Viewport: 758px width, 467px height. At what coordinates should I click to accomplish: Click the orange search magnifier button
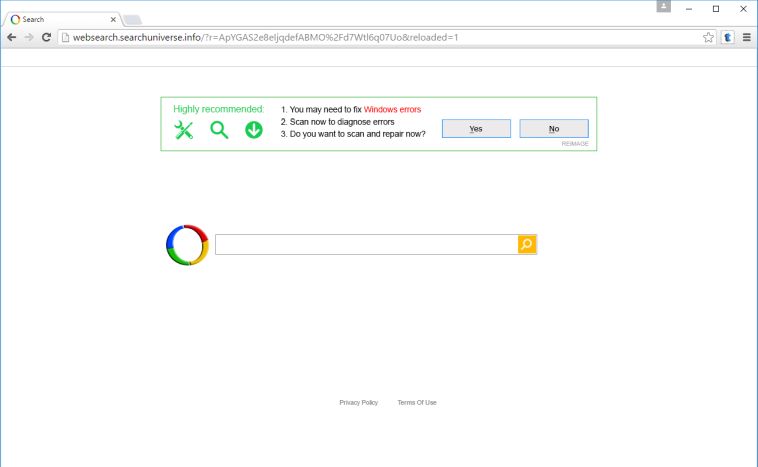[x=527, y=244]
